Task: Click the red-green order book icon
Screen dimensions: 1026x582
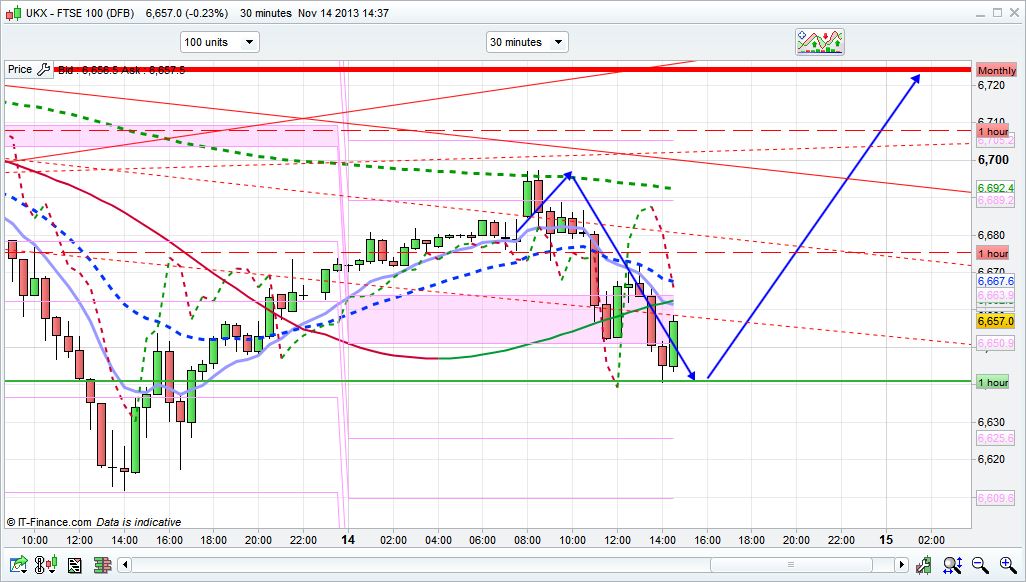Action: tap(100, 565)
